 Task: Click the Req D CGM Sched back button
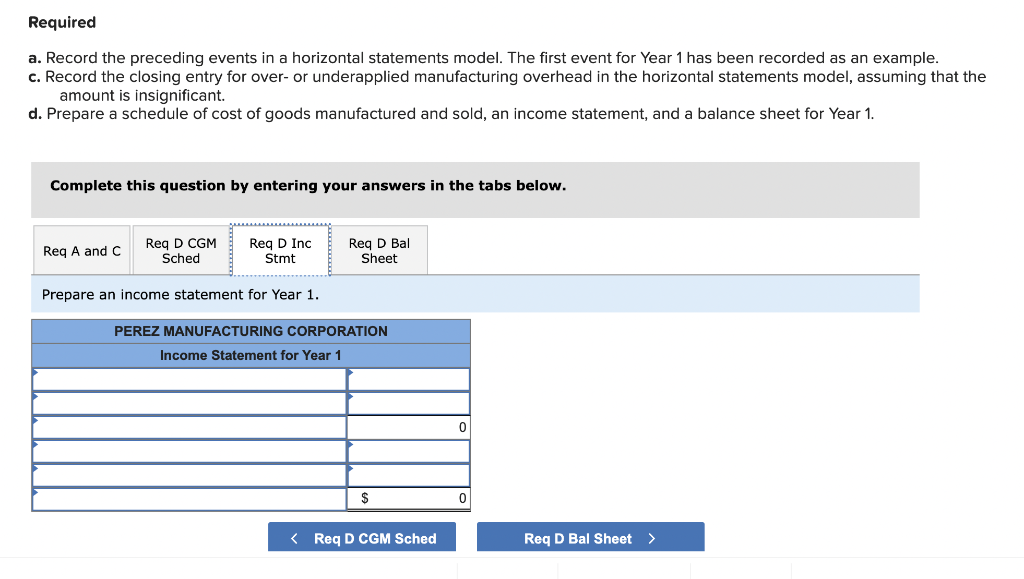[362, 537]
